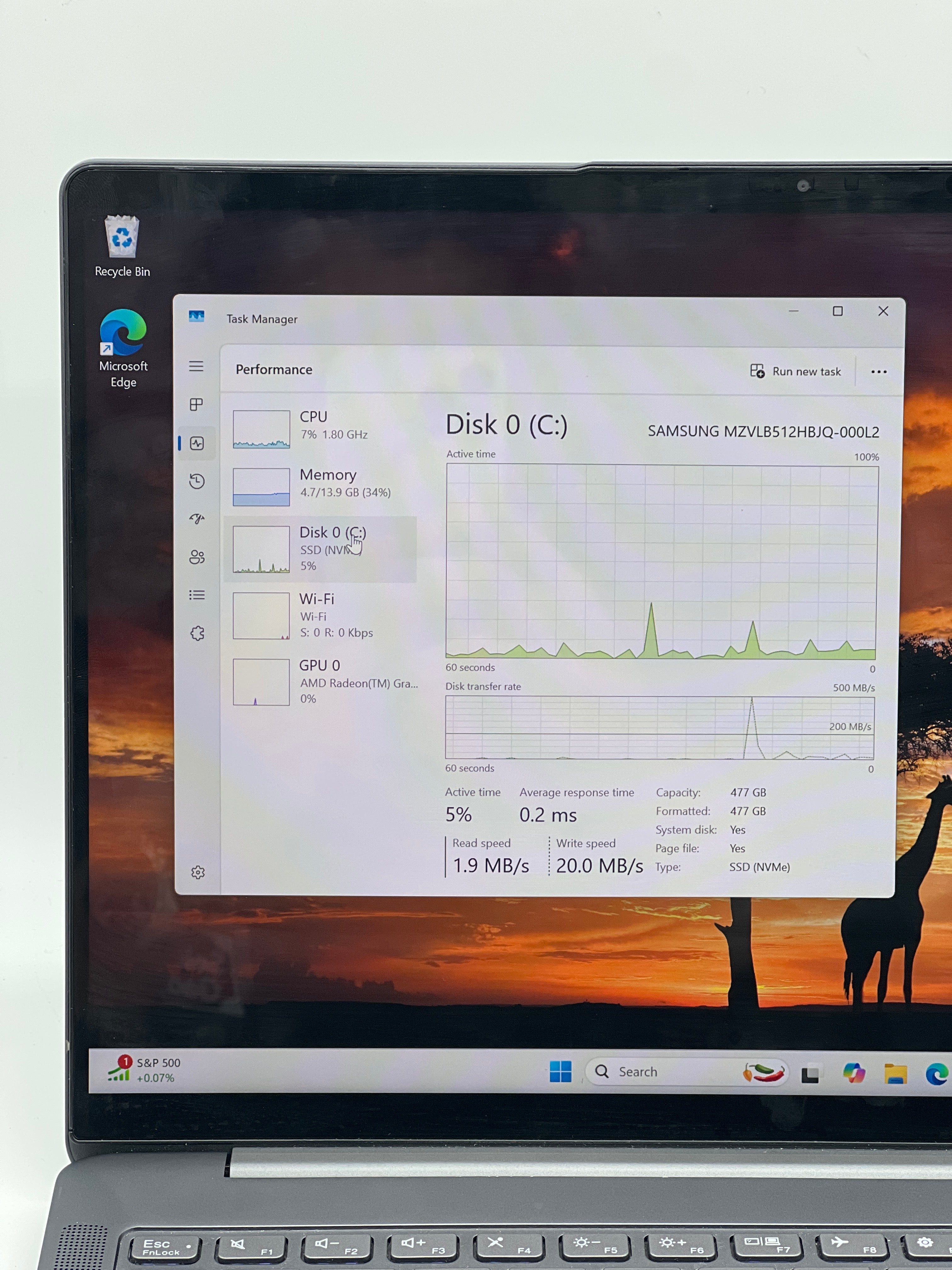Open the App history page icon
This screenshot has height=1270, width=952.
197,481
